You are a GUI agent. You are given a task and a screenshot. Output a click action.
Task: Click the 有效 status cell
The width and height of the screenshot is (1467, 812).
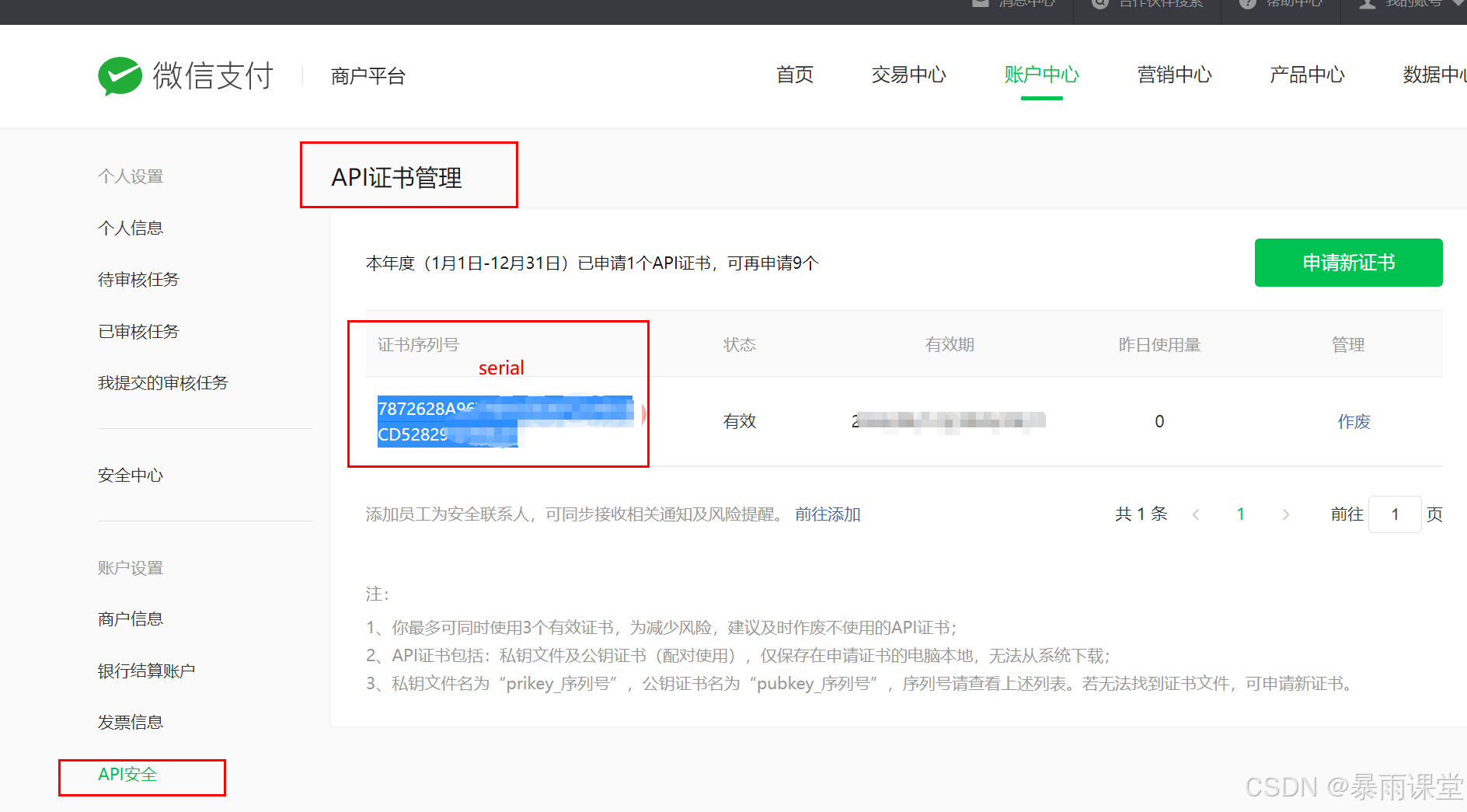tap(740, 421)
